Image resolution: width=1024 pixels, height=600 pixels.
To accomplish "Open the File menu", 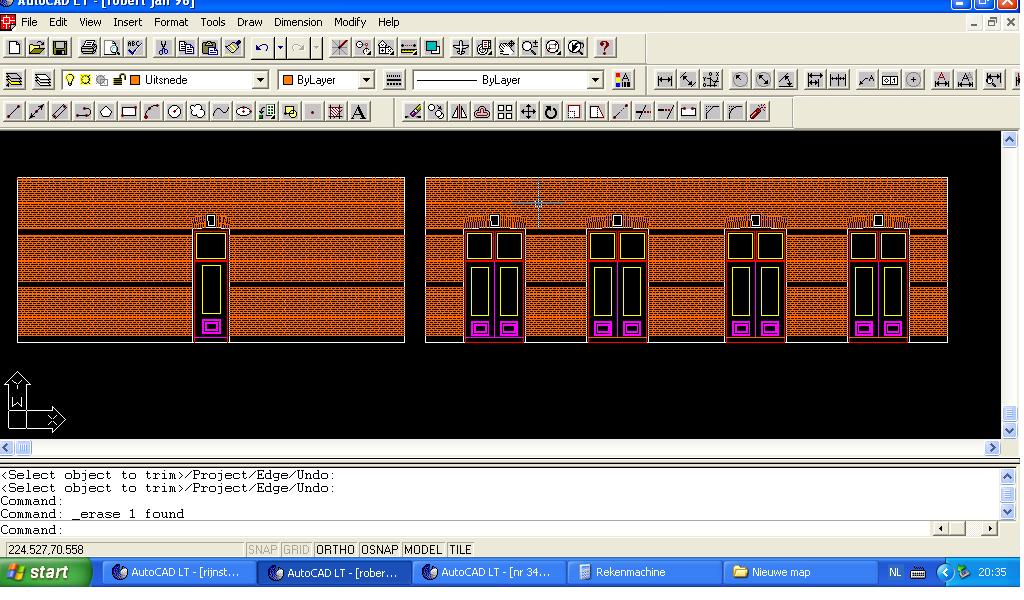I will (29, 22).
